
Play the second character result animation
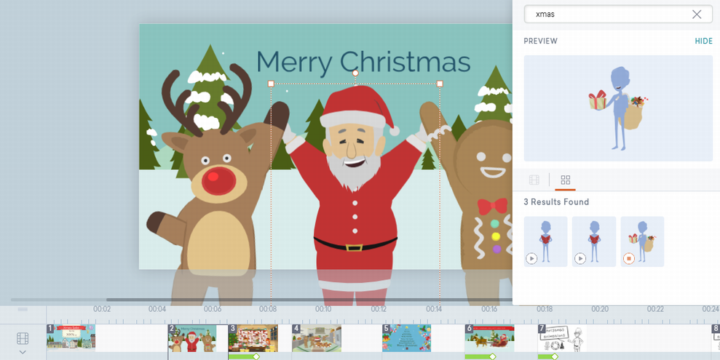tap(580, 259)
